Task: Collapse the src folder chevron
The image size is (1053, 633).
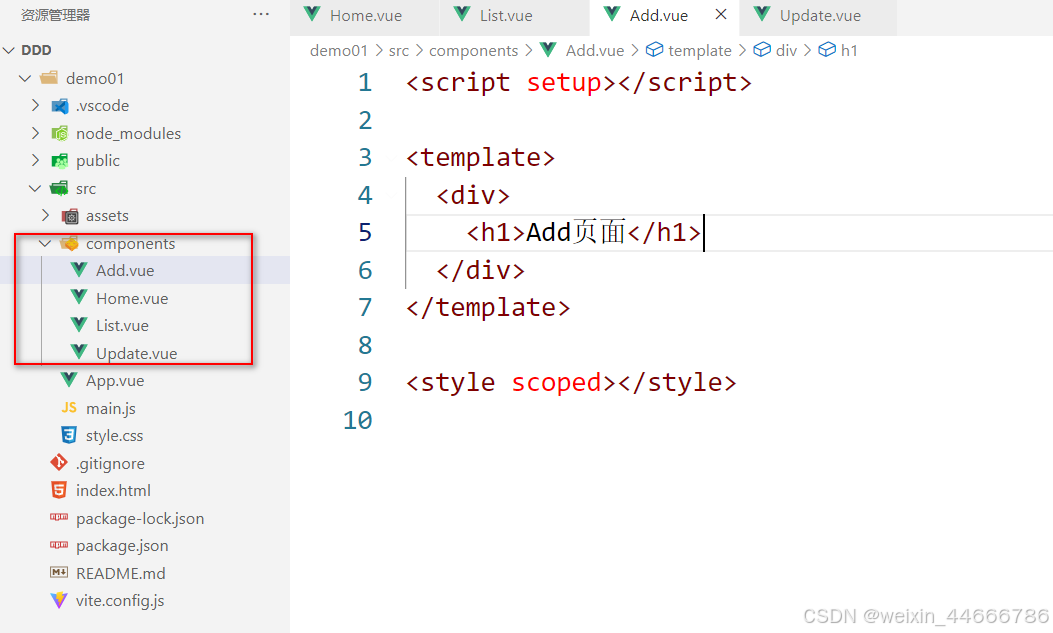Action: coord(35,189)
